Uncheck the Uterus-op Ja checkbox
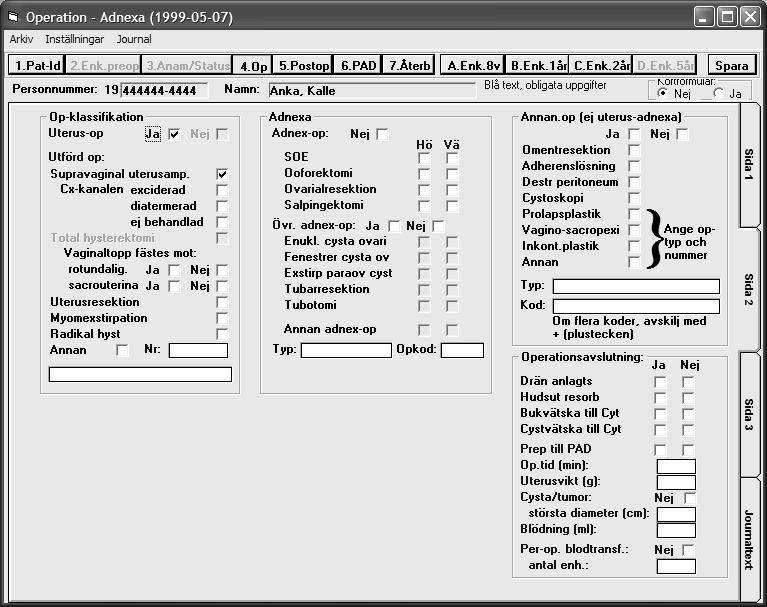This screenshot has width=767, height=607. click(174, 134)
